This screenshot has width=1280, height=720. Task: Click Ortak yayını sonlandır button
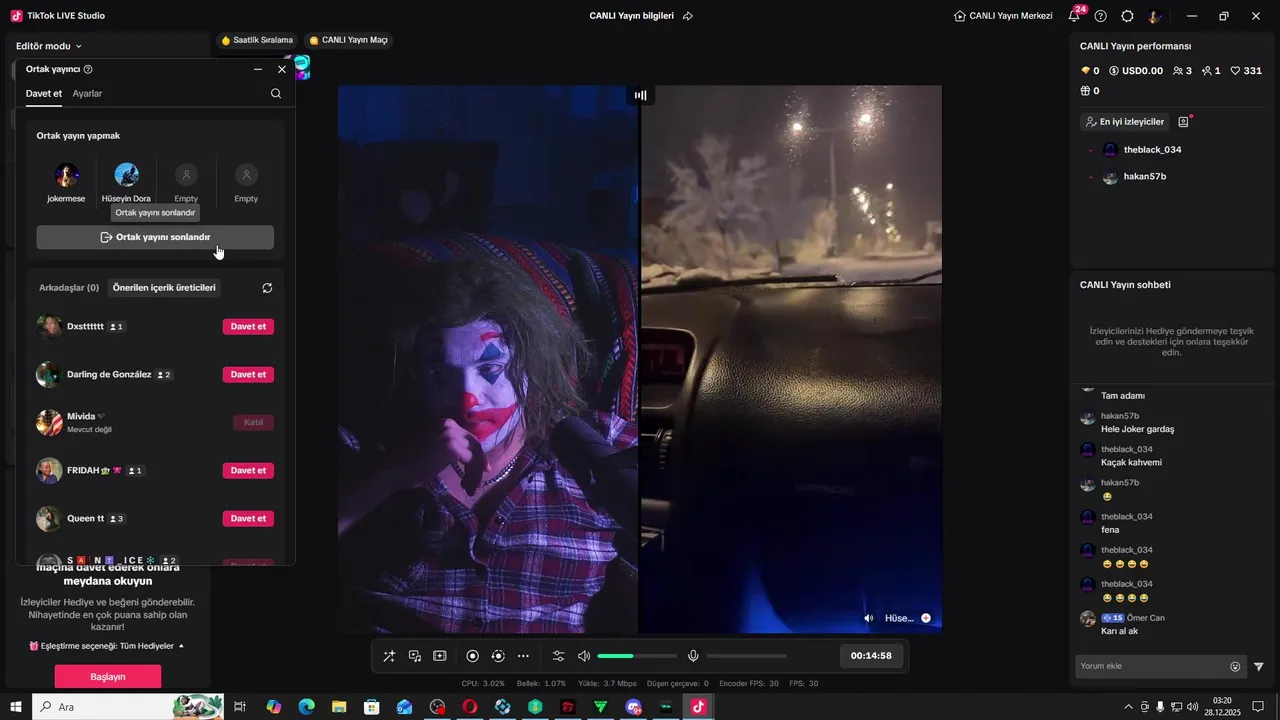pos(155,237)
